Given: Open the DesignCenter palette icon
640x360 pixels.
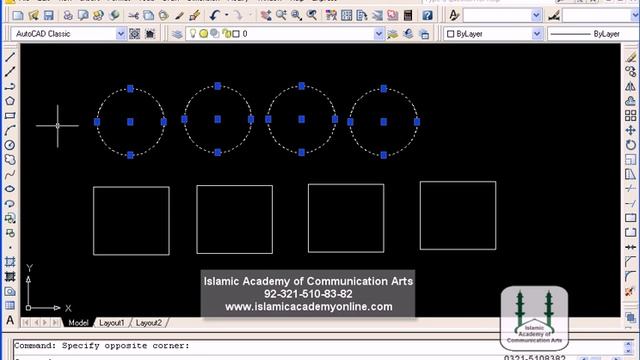Looking at the screenshot, I should [347, 16].
